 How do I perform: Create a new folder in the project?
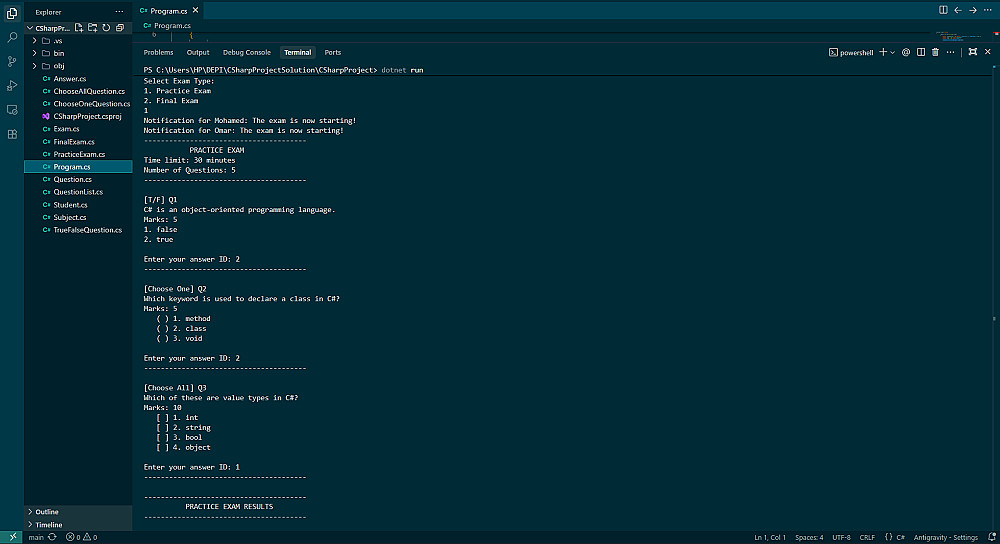[x=92, y=28]
